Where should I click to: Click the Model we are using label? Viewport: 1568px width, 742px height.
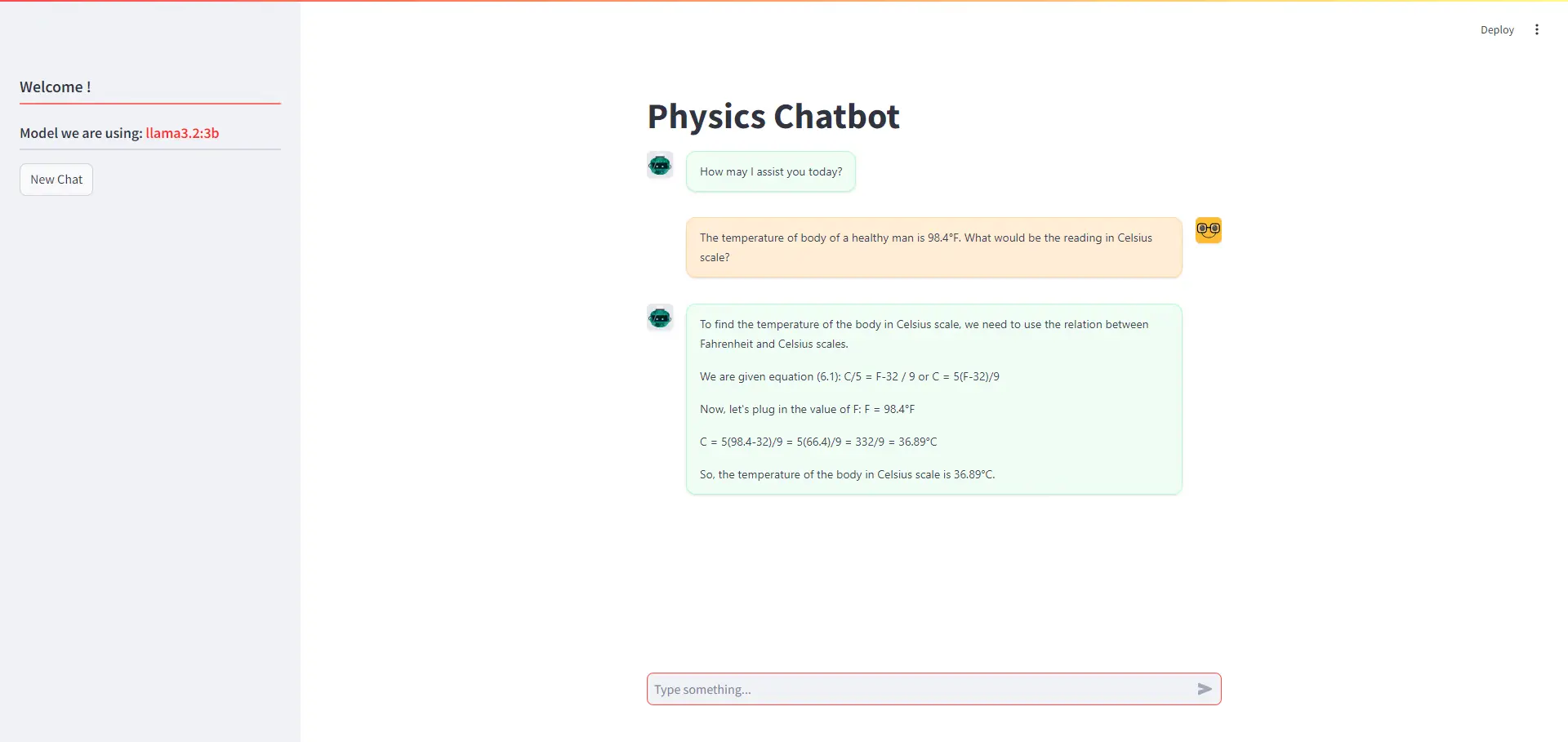point(81,133)
